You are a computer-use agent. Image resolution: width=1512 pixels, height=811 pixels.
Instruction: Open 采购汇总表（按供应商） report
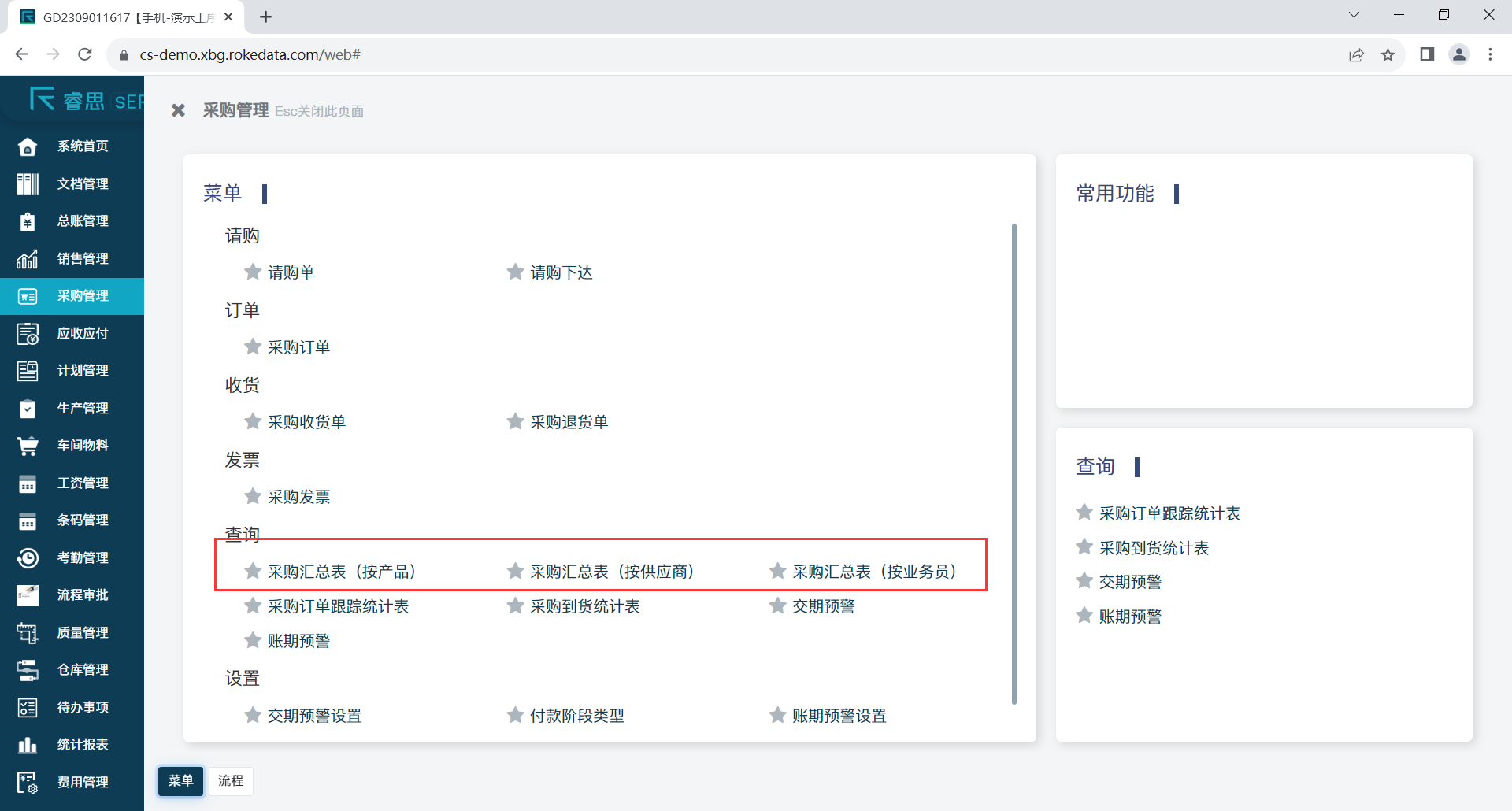click(x=611, y=572)
